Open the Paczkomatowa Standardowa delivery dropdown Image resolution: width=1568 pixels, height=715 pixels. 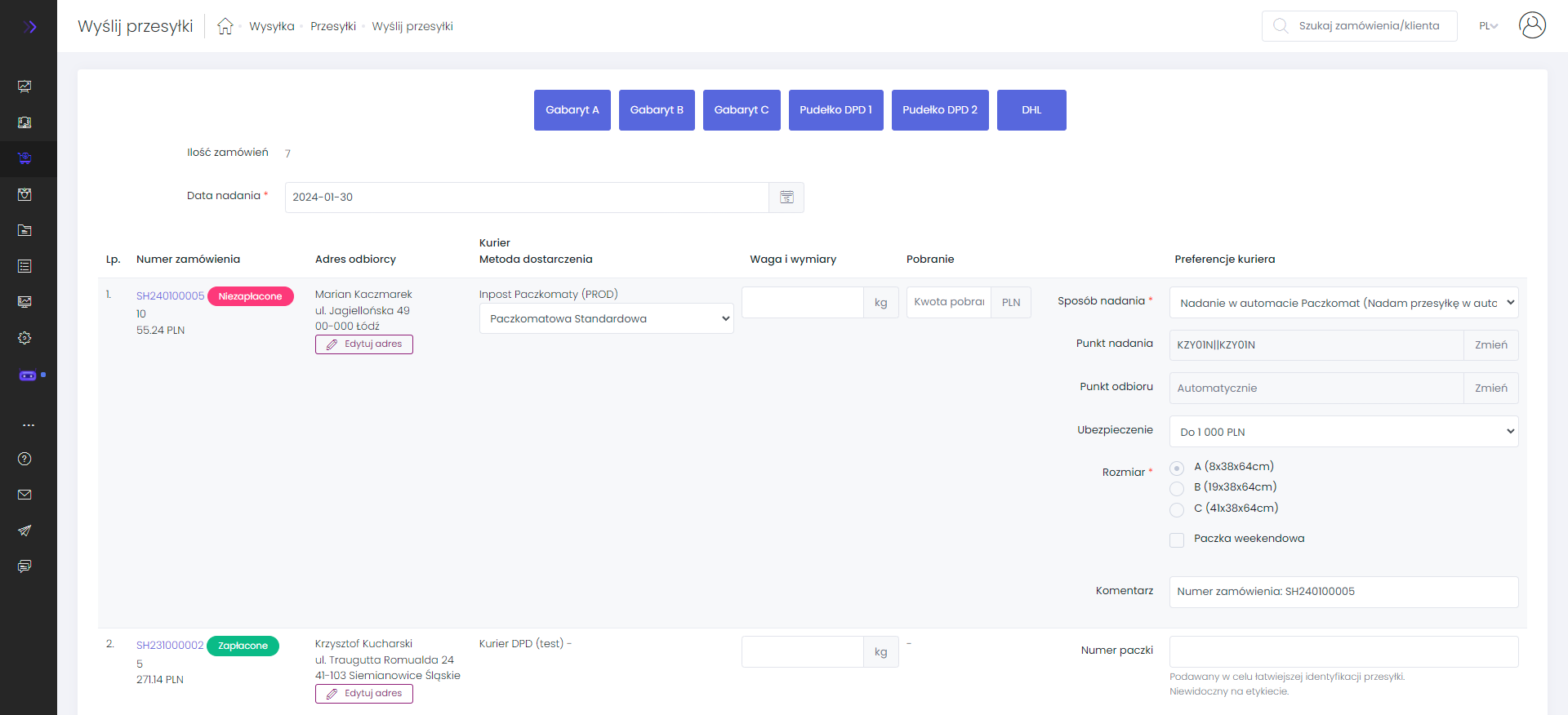606,319
